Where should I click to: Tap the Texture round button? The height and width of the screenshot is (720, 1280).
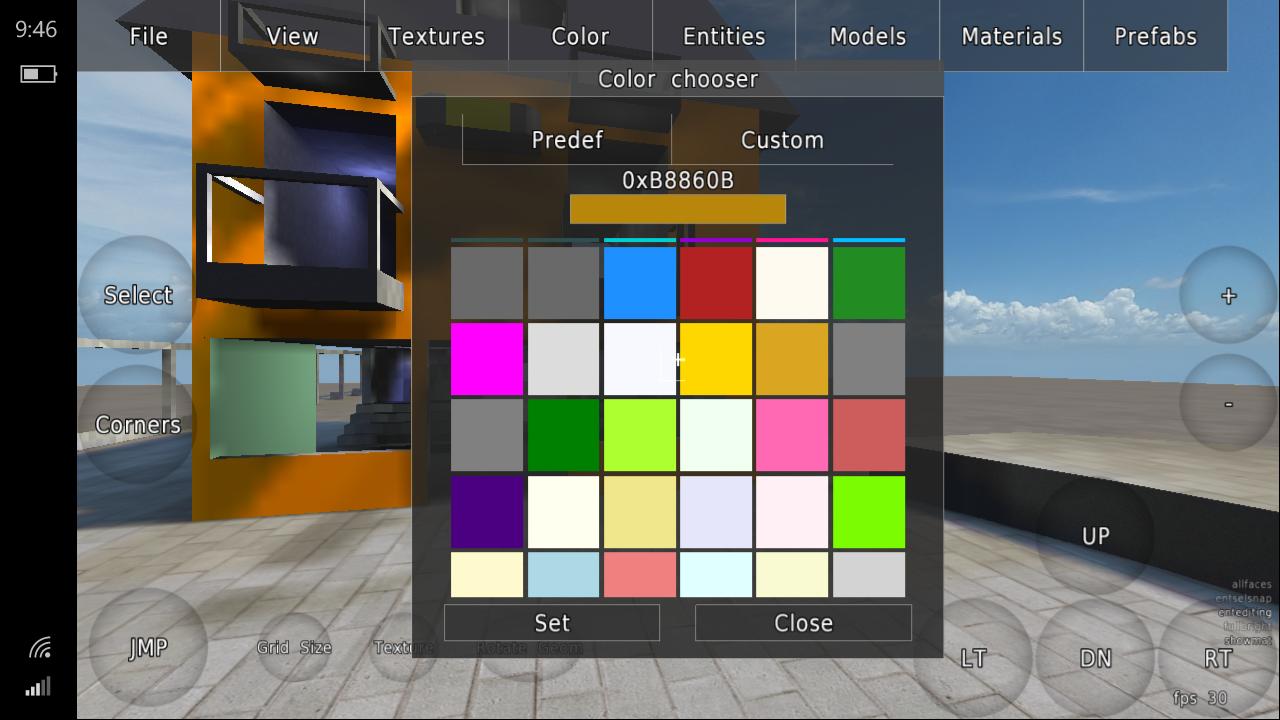point(404,647)
